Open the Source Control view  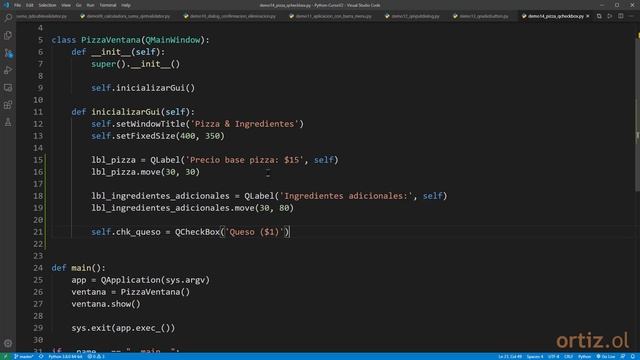(8, 53)
